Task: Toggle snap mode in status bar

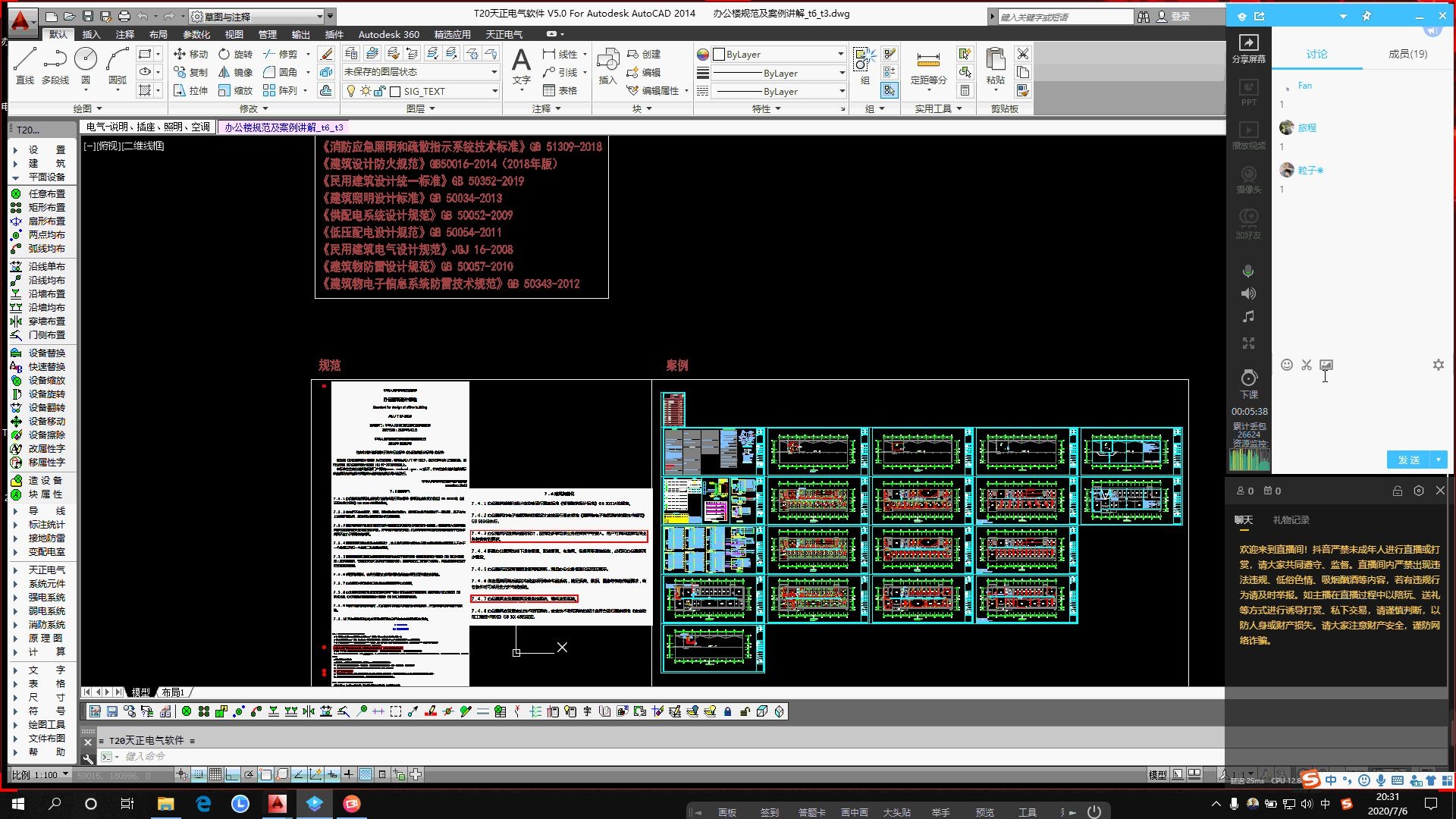Action: click(199, 774)
